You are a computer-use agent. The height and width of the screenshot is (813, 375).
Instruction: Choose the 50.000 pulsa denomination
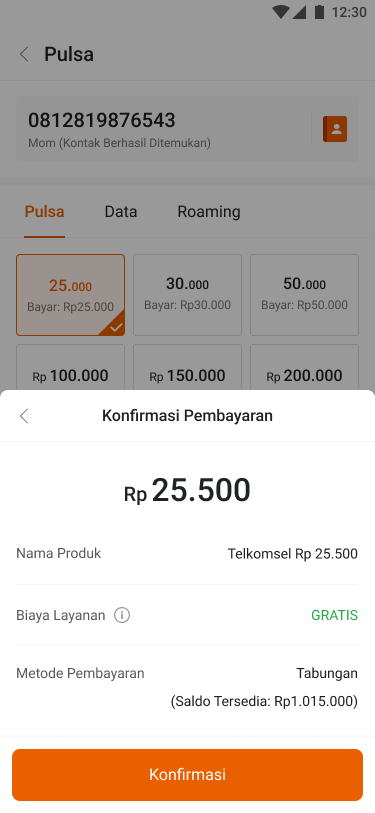tap(304, 295)
